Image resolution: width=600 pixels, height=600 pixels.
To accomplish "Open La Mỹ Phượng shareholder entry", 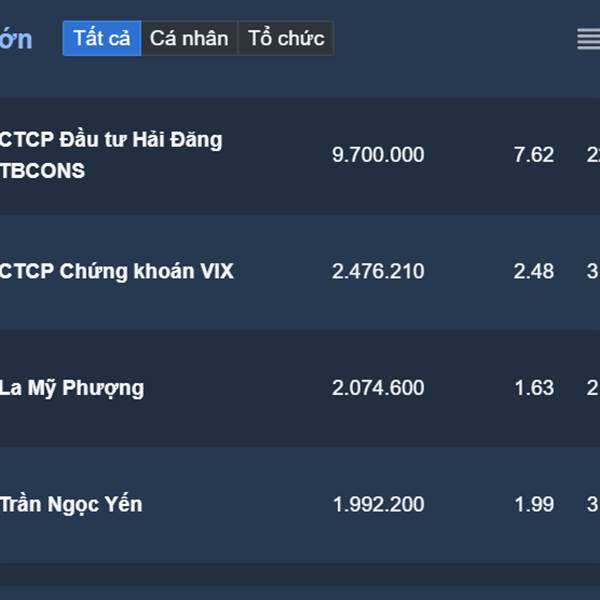I will [72, 388].
